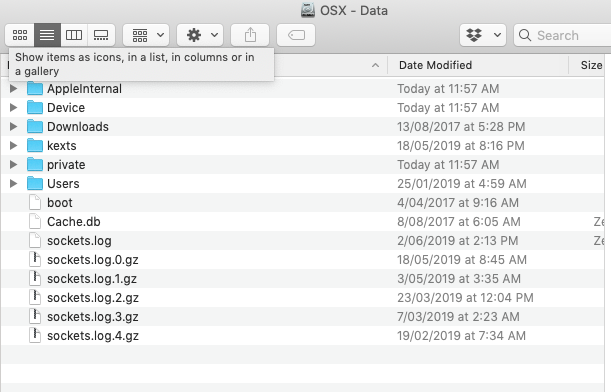Select the Downloads folder icon

pos(35,126)
